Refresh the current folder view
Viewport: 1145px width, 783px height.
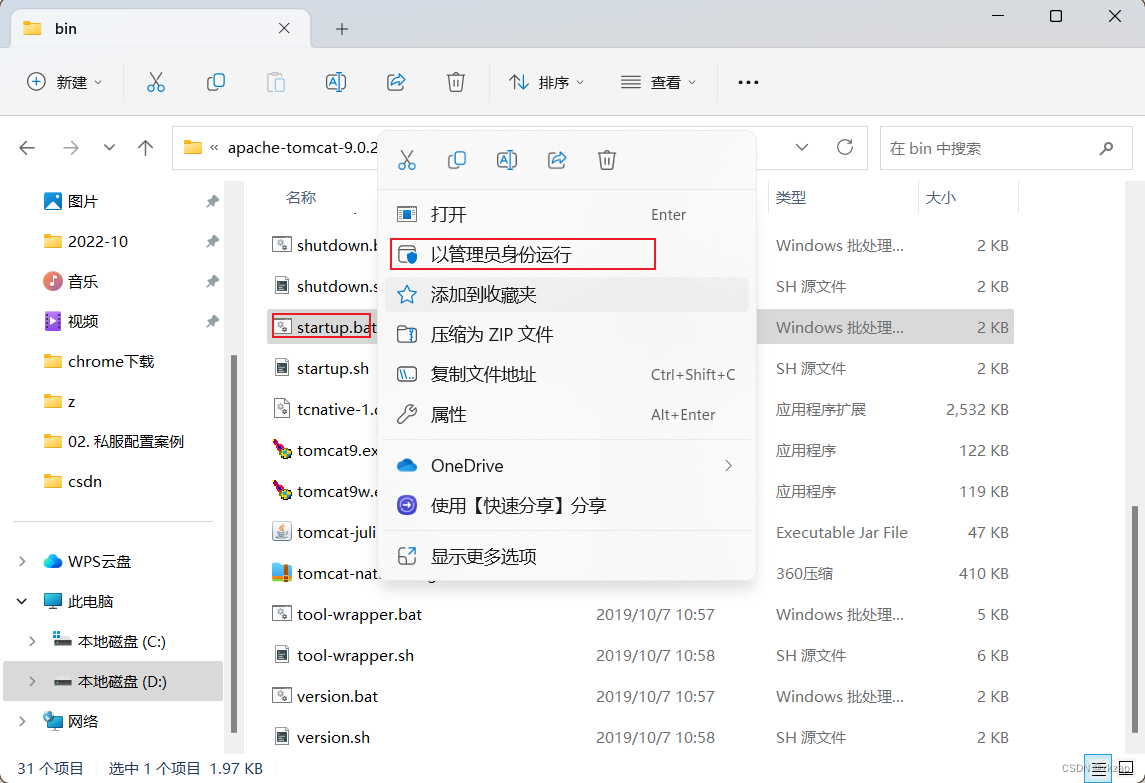[x=845, y=148]
